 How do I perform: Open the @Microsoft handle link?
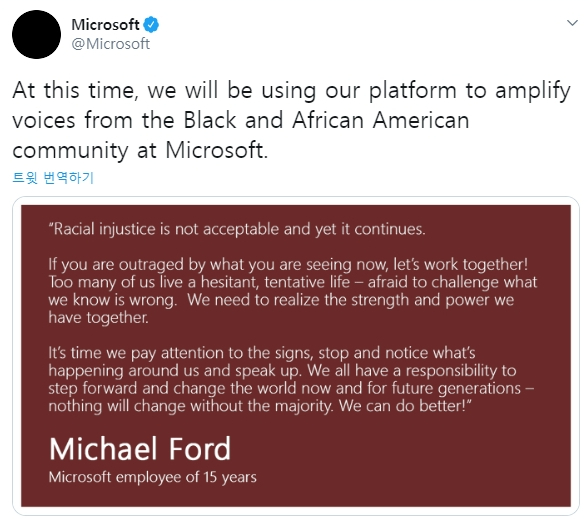coord(111,44)
